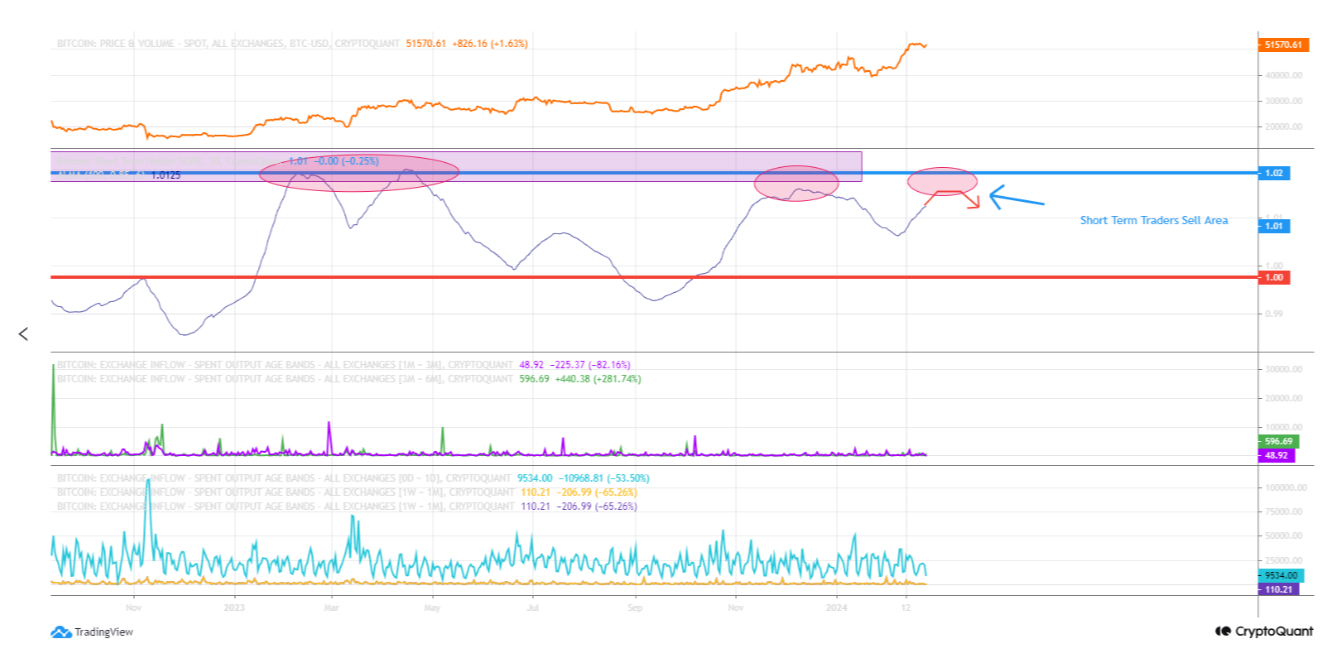1329x666 pixels.
Task: Select the blue arrow annotation
Action: coord(1016,197)
